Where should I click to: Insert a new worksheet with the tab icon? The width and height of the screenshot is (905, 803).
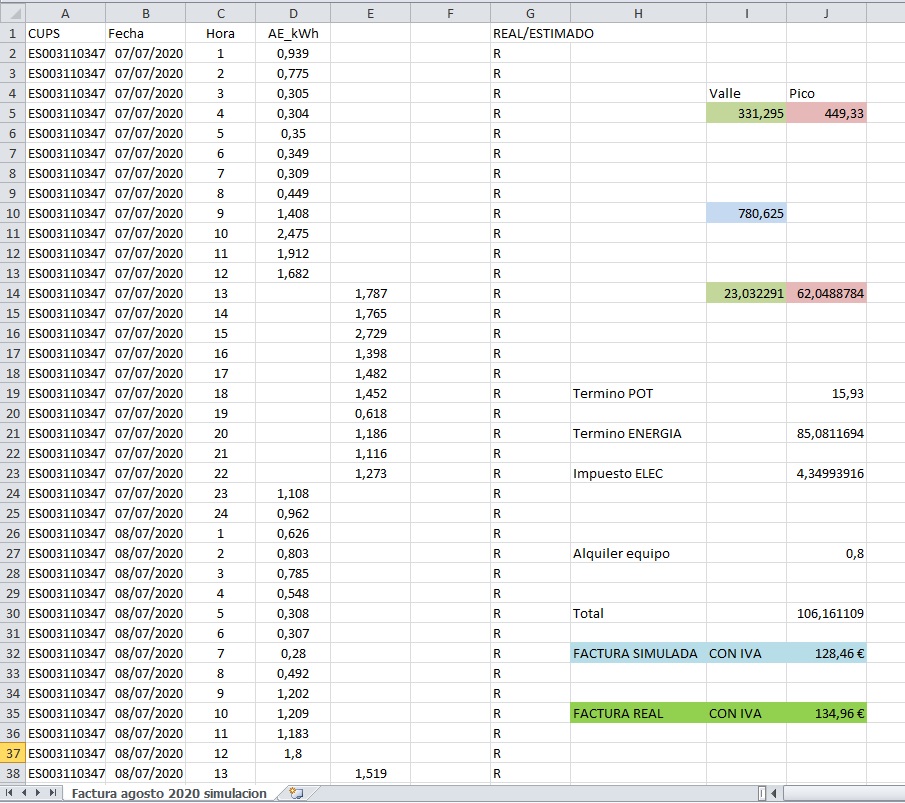(x=295, y=793)
